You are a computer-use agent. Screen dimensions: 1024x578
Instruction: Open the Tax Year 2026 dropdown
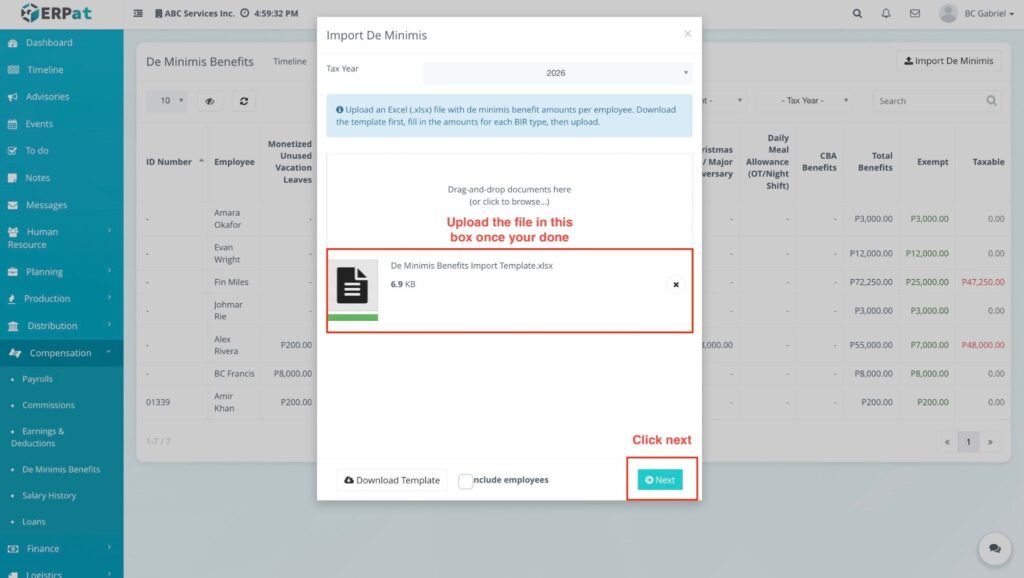pos(557,72)
